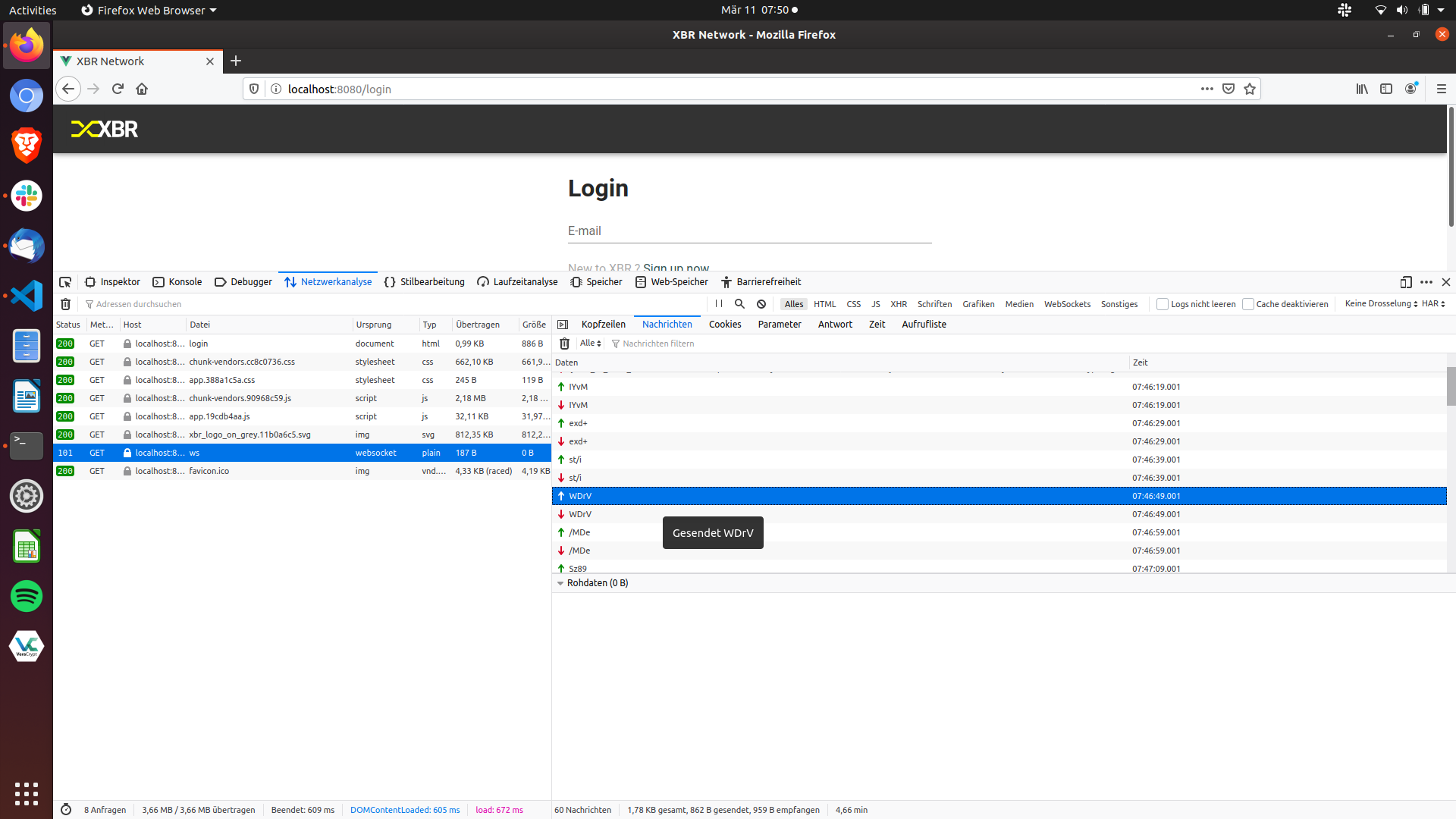Clear all network requests with trash icon
Viewport: 1456px width, 819px height.
pos(66,303)
